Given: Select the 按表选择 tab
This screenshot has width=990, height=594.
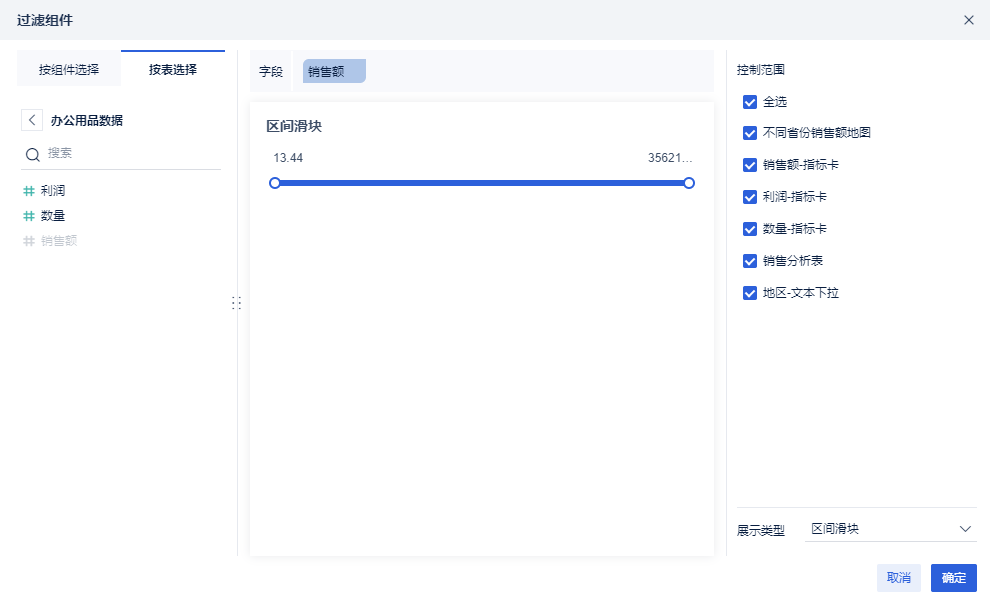Looking at the screenshot, I should coord(173,69).
